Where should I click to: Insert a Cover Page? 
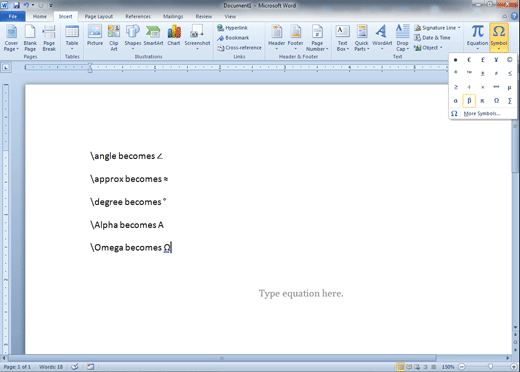(x=11, y=38)
